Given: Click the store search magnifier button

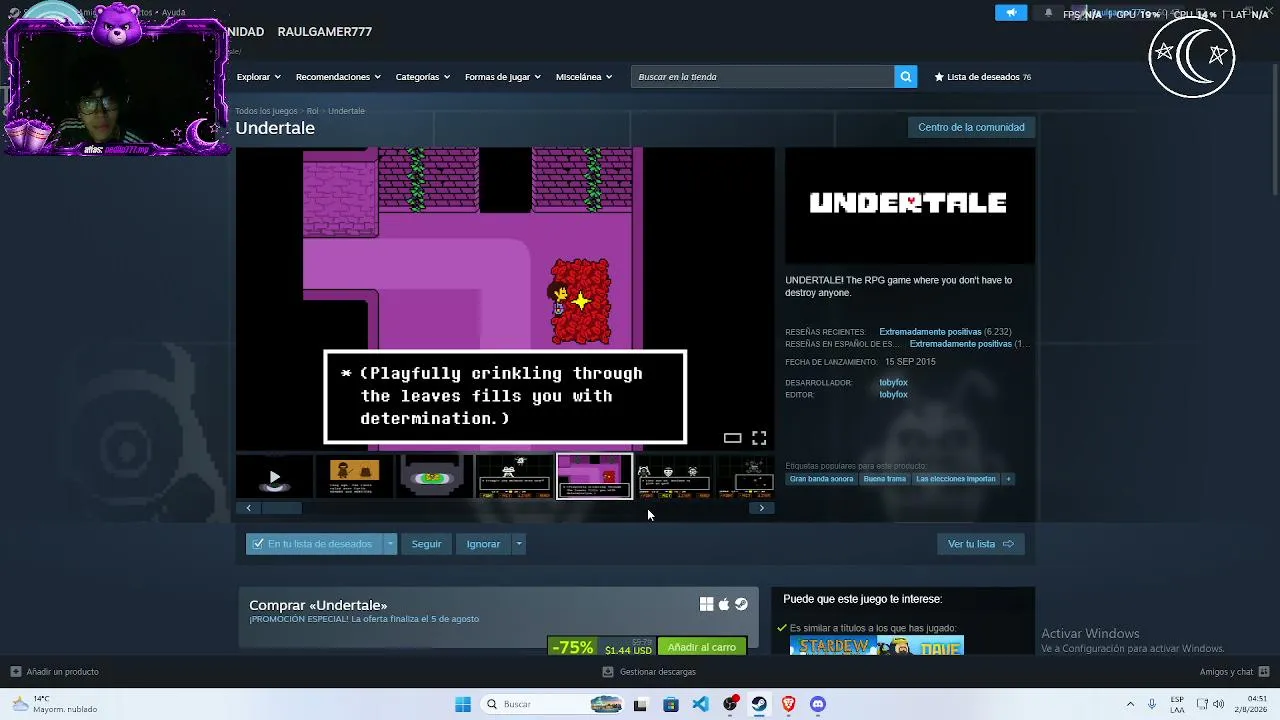Looking at the screenshot, I should (905, 76).
